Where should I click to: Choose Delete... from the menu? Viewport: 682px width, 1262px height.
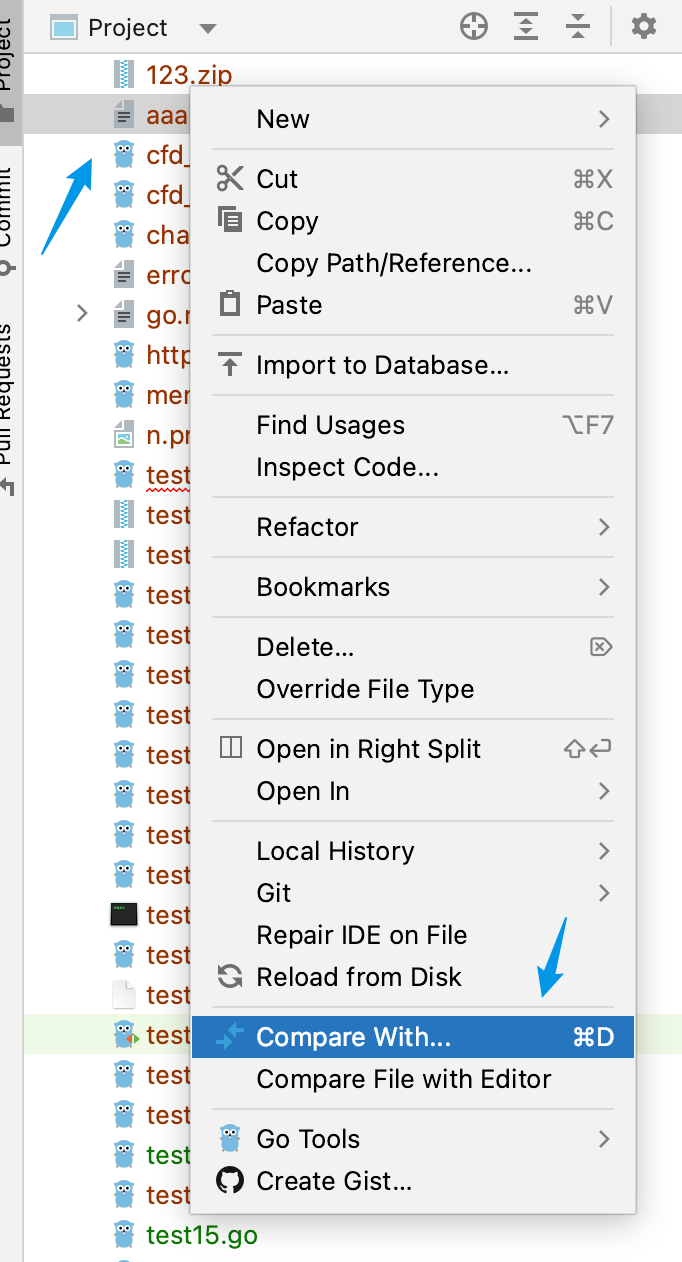point(412,647)
